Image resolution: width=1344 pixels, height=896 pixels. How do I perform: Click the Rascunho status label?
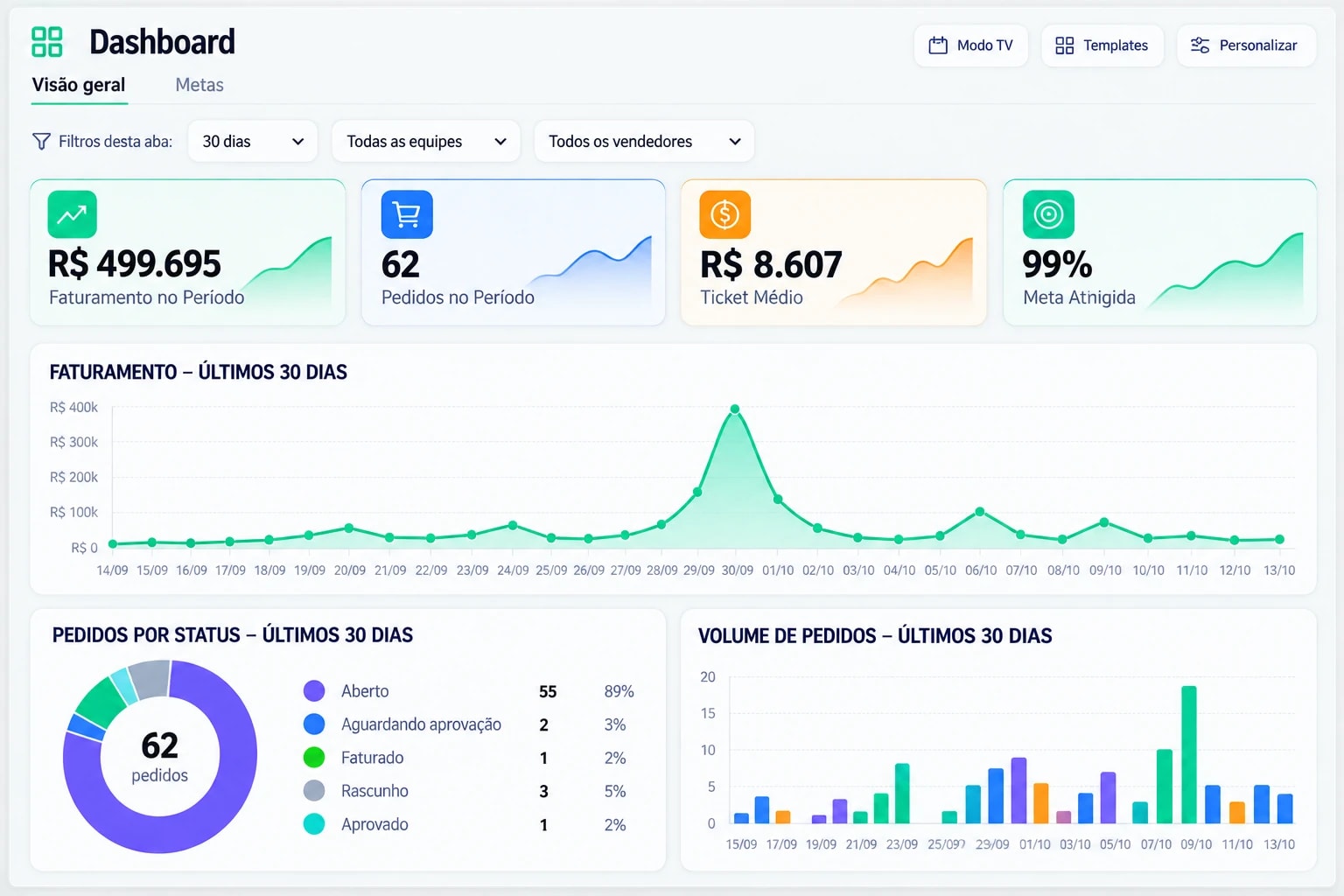click(x=374, y=791)
